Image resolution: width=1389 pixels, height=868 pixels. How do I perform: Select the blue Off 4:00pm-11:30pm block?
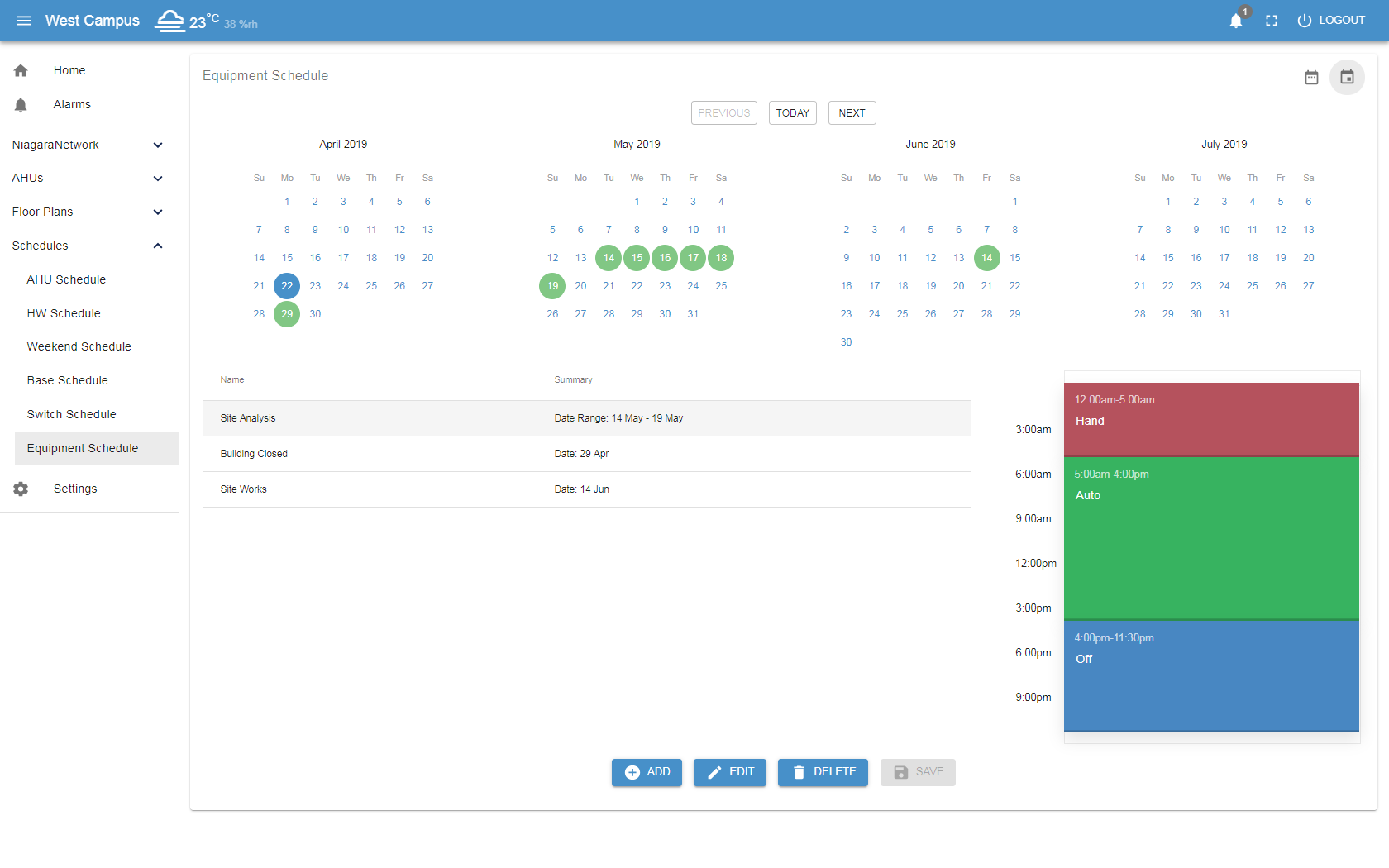1211,676
